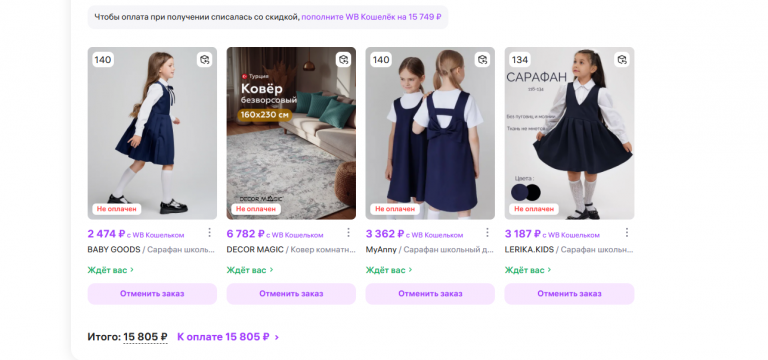Open similar-items icon on LERIKA.KIDS card
Image resolution: width=768 pixels, height=360 pixels.
point(622,60)
